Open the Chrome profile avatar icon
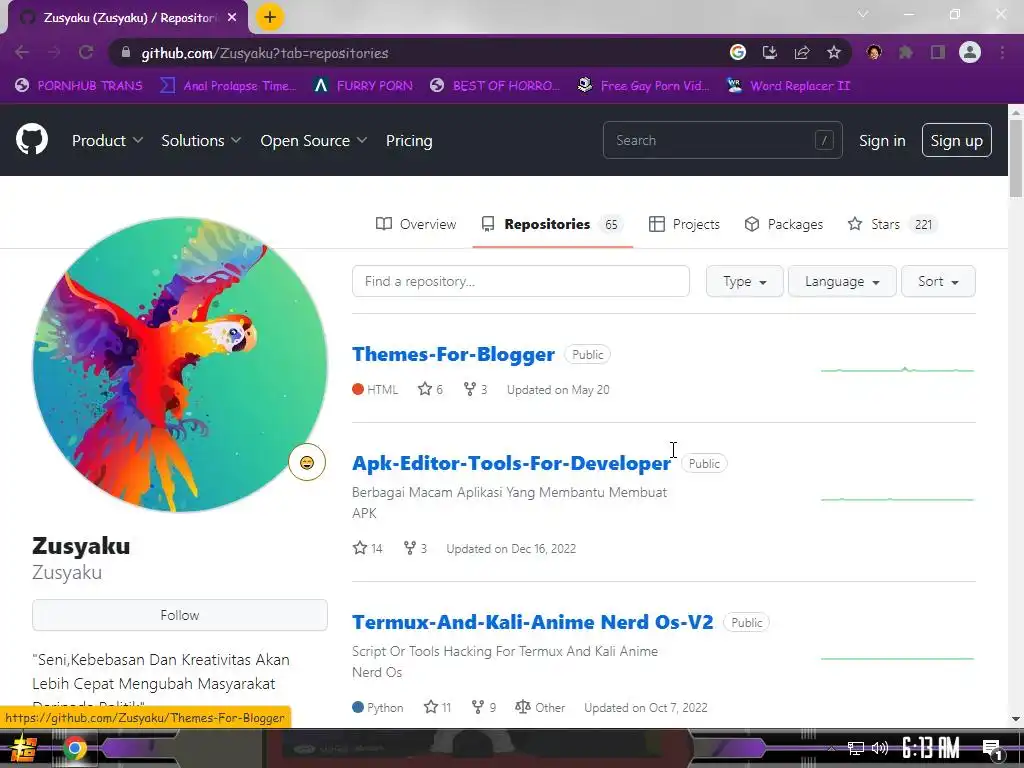Screen dimensions: 1024x768 (x=970, y=52)
